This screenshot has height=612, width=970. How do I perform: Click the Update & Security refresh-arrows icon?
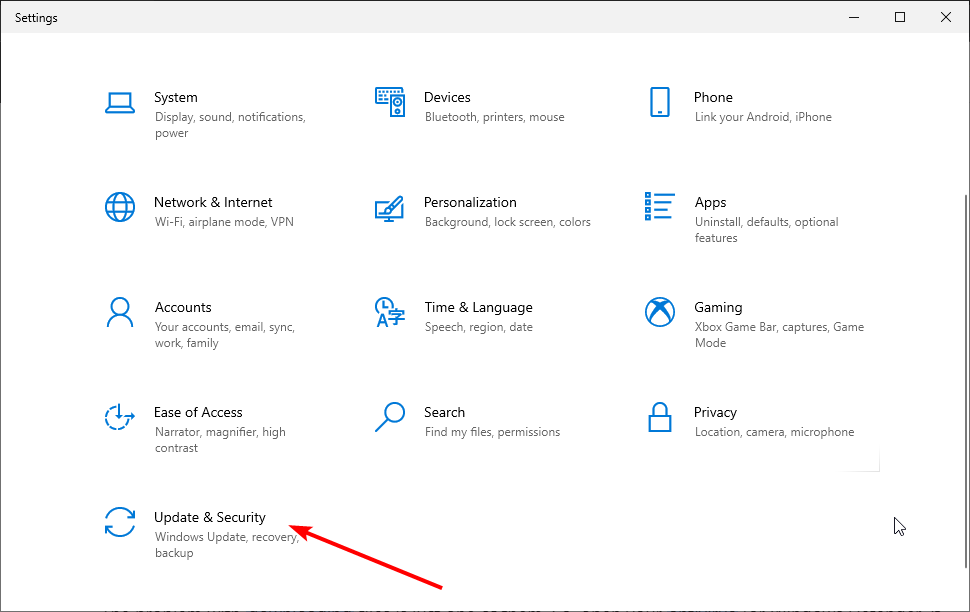(120, 522)
